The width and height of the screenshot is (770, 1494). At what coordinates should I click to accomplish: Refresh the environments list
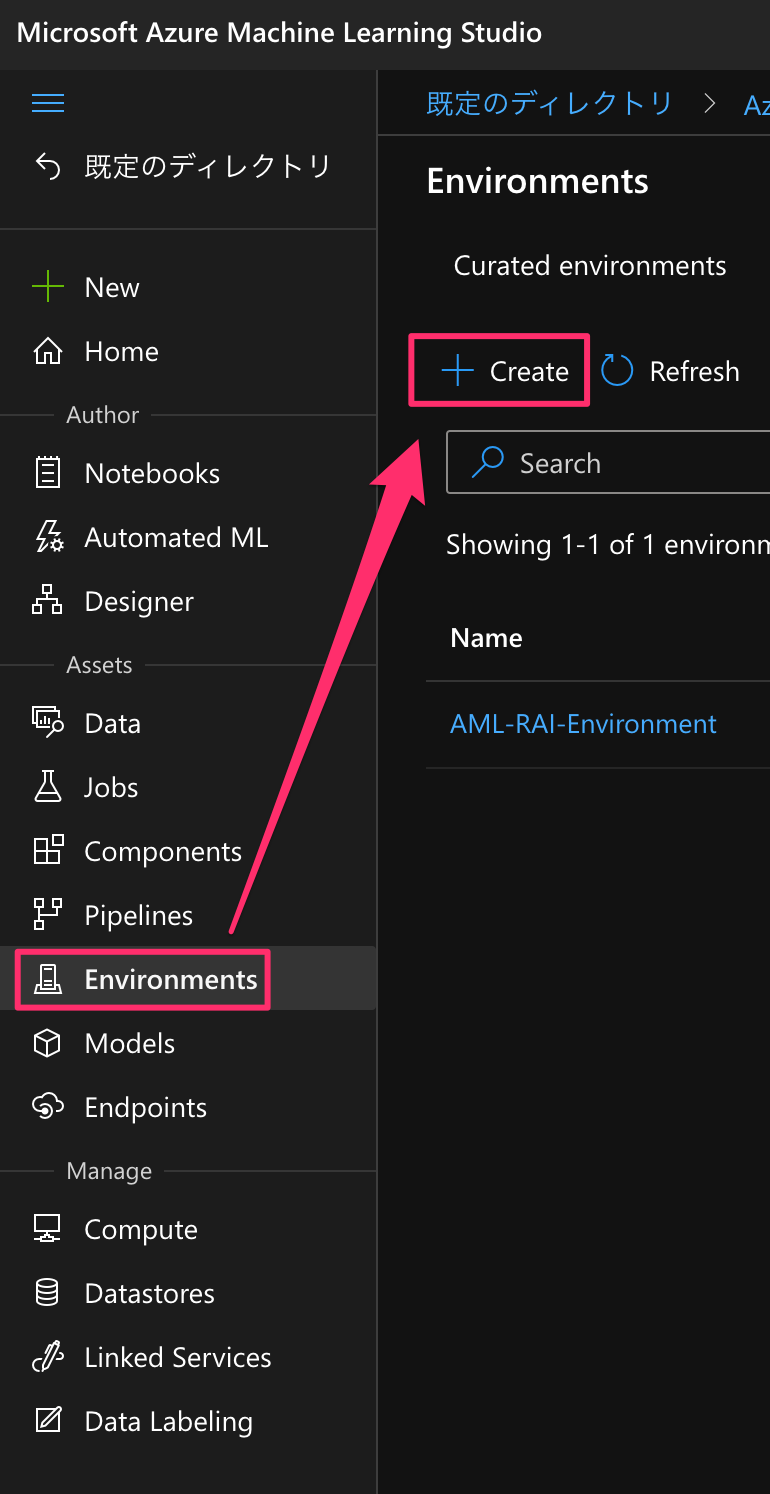pos(670,372)
